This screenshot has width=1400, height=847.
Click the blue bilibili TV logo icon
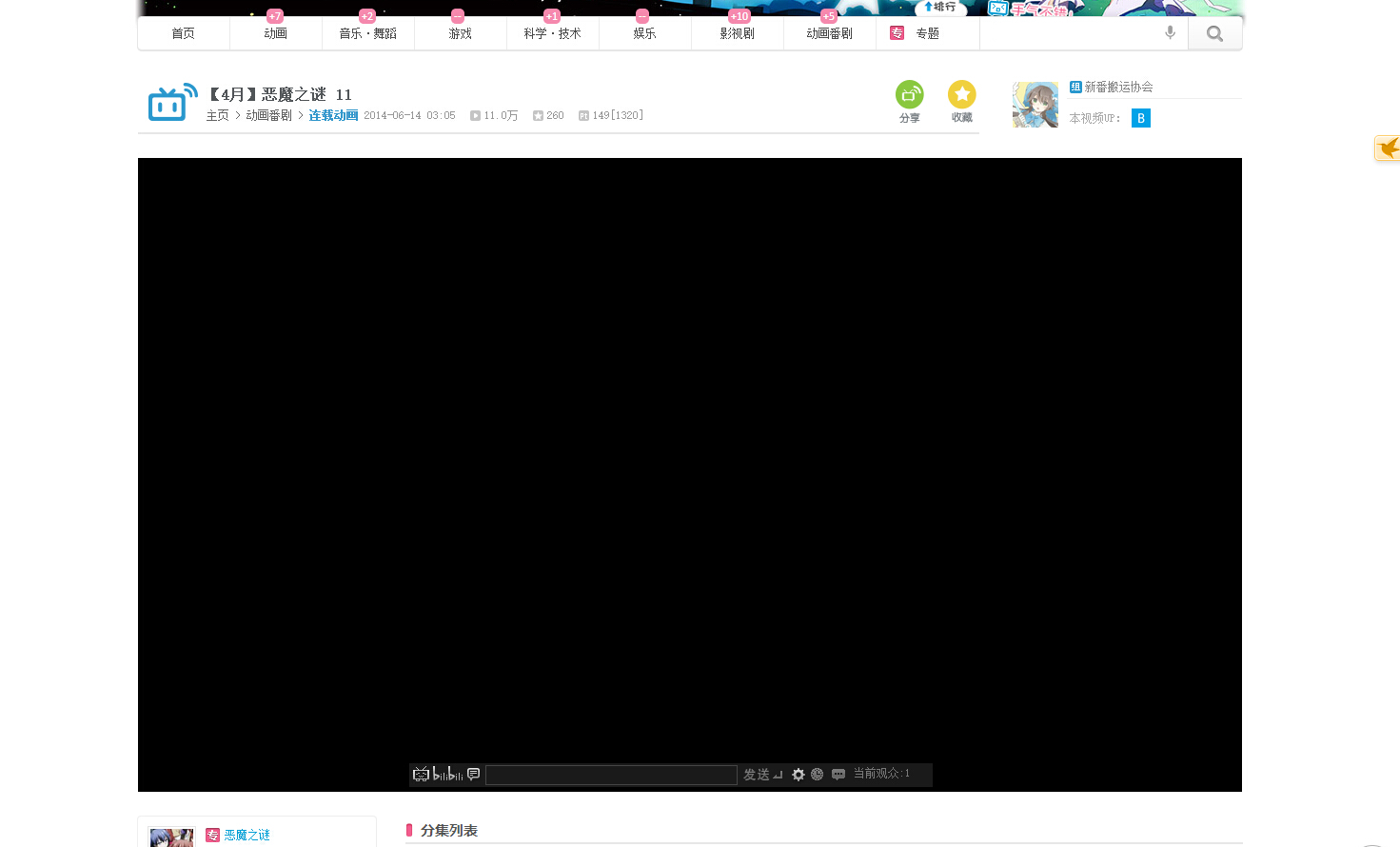point(172,102)
